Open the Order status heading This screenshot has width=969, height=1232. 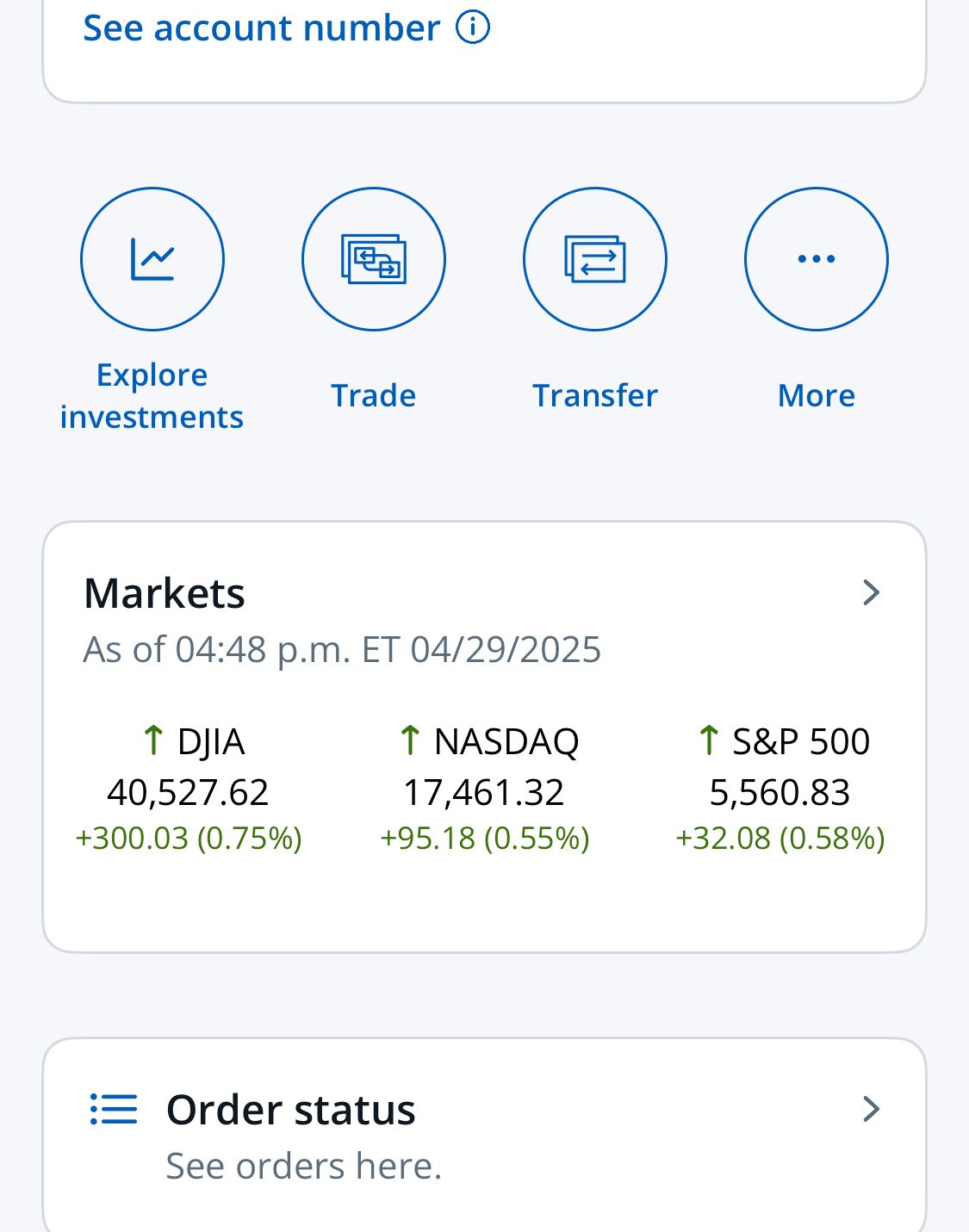click(x=291, y=1110)
